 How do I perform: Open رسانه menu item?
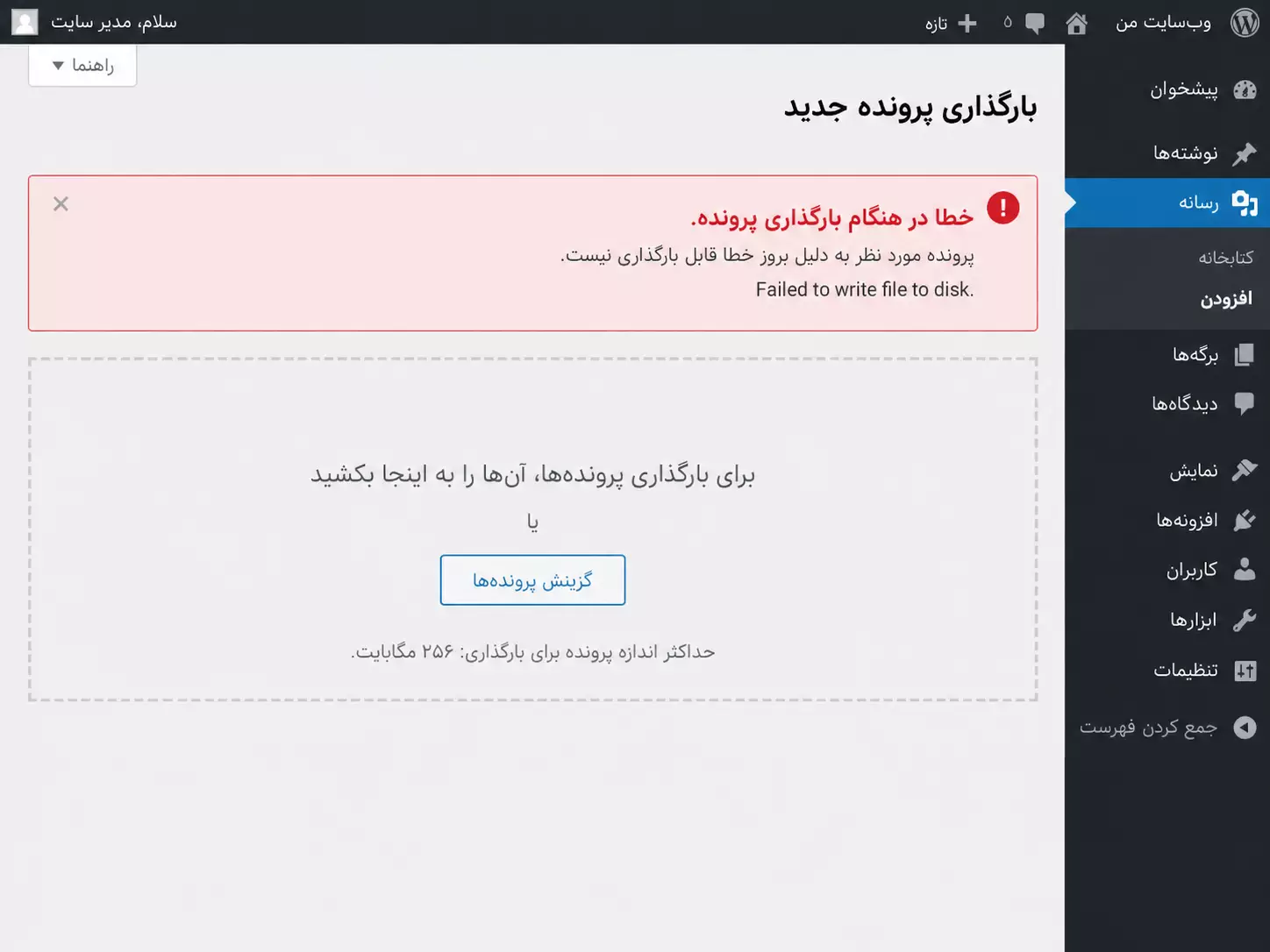tap(1167, 202)
